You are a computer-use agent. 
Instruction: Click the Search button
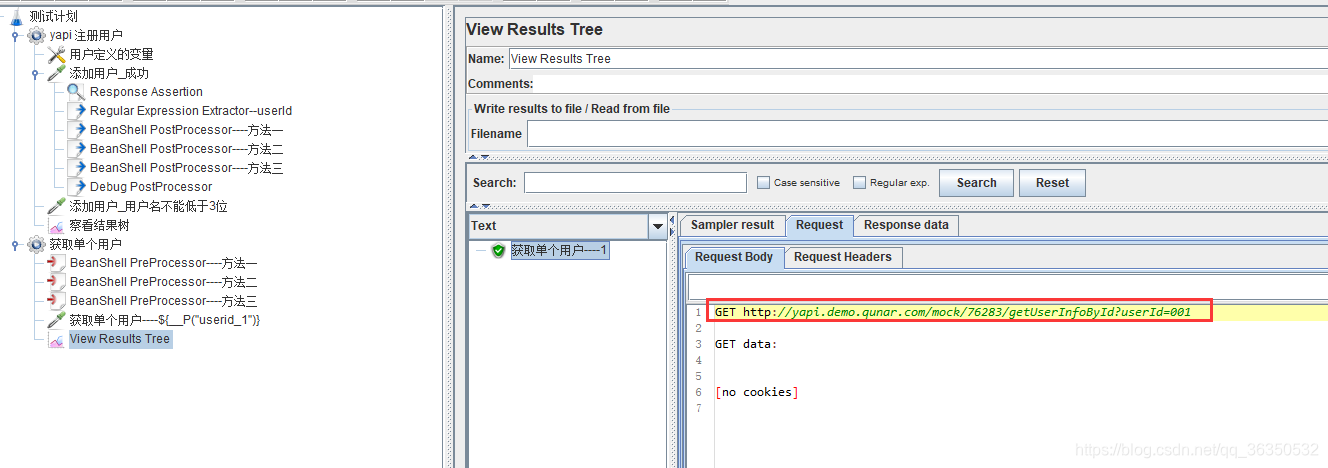pos(976,183)
